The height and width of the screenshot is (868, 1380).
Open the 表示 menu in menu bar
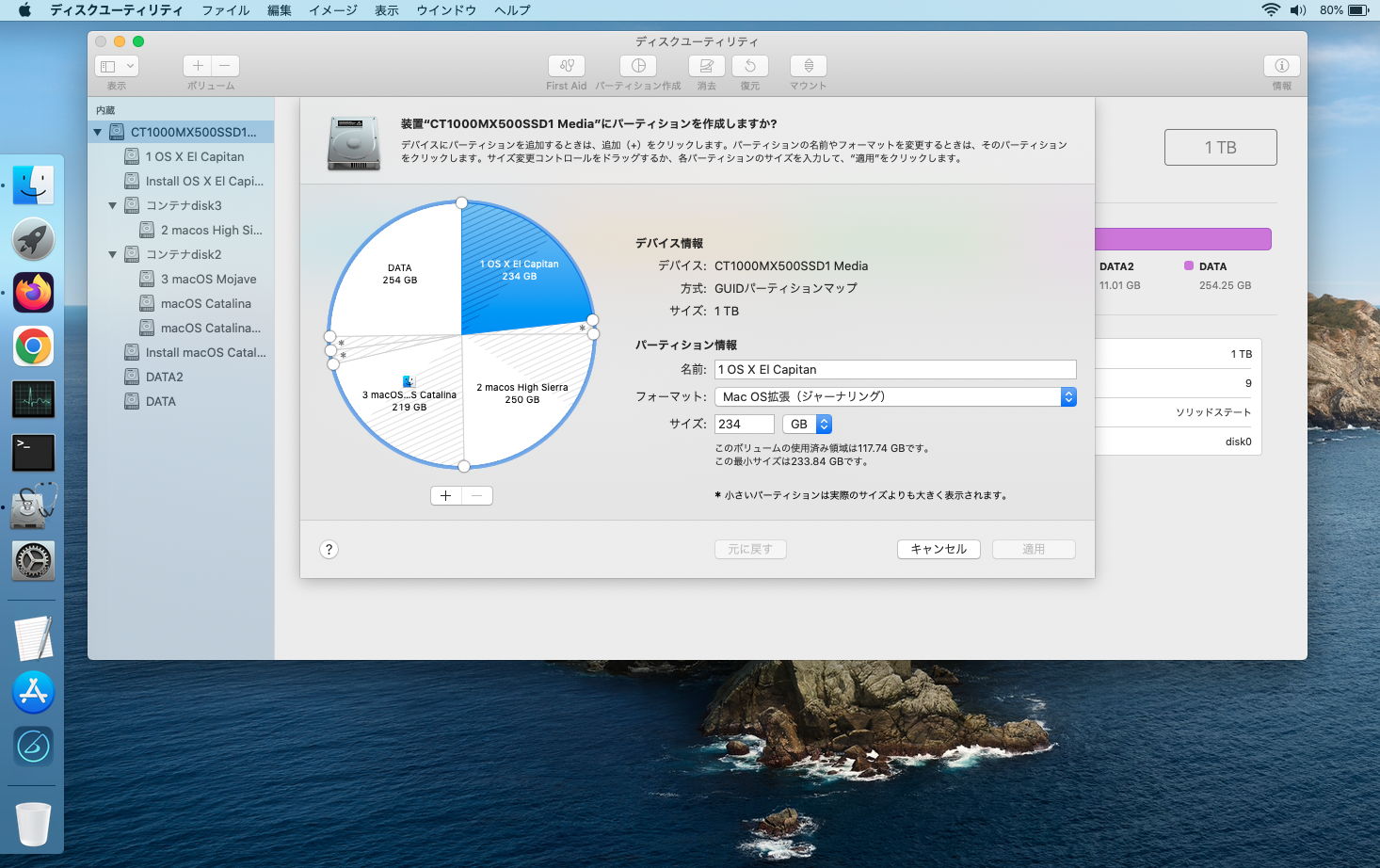click(x=387, y=10)
